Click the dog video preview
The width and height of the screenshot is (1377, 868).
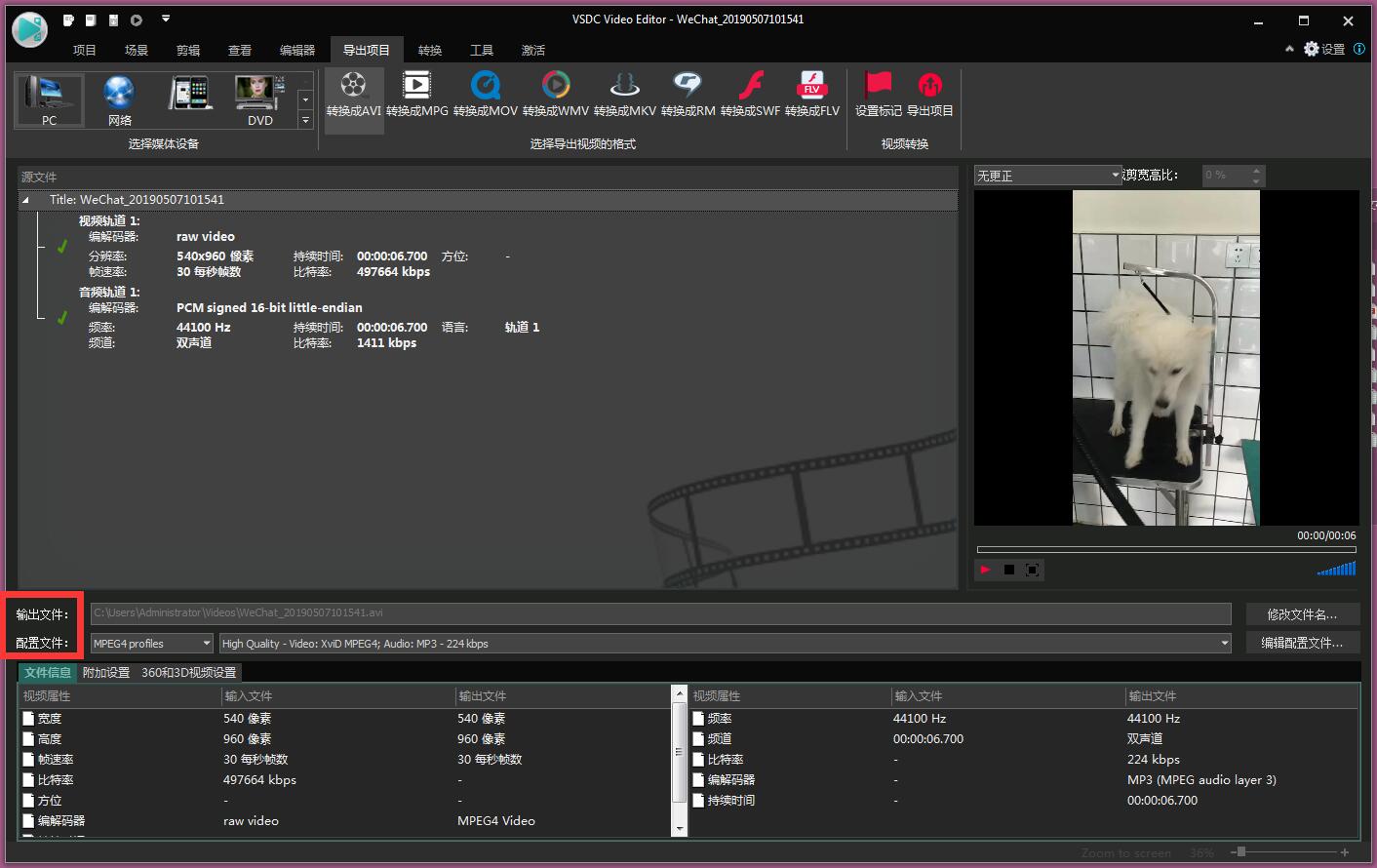(x=1166, y=358)
